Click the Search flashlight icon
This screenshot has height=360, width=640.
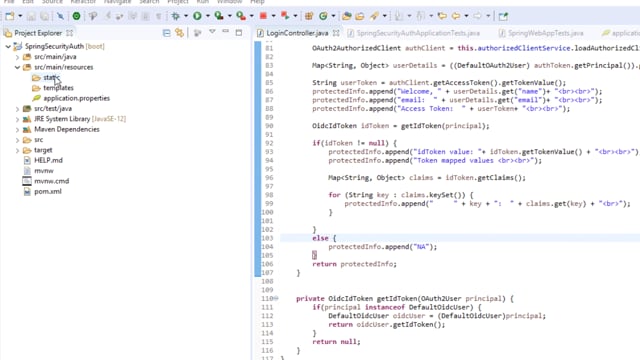(x=374, y=16)
